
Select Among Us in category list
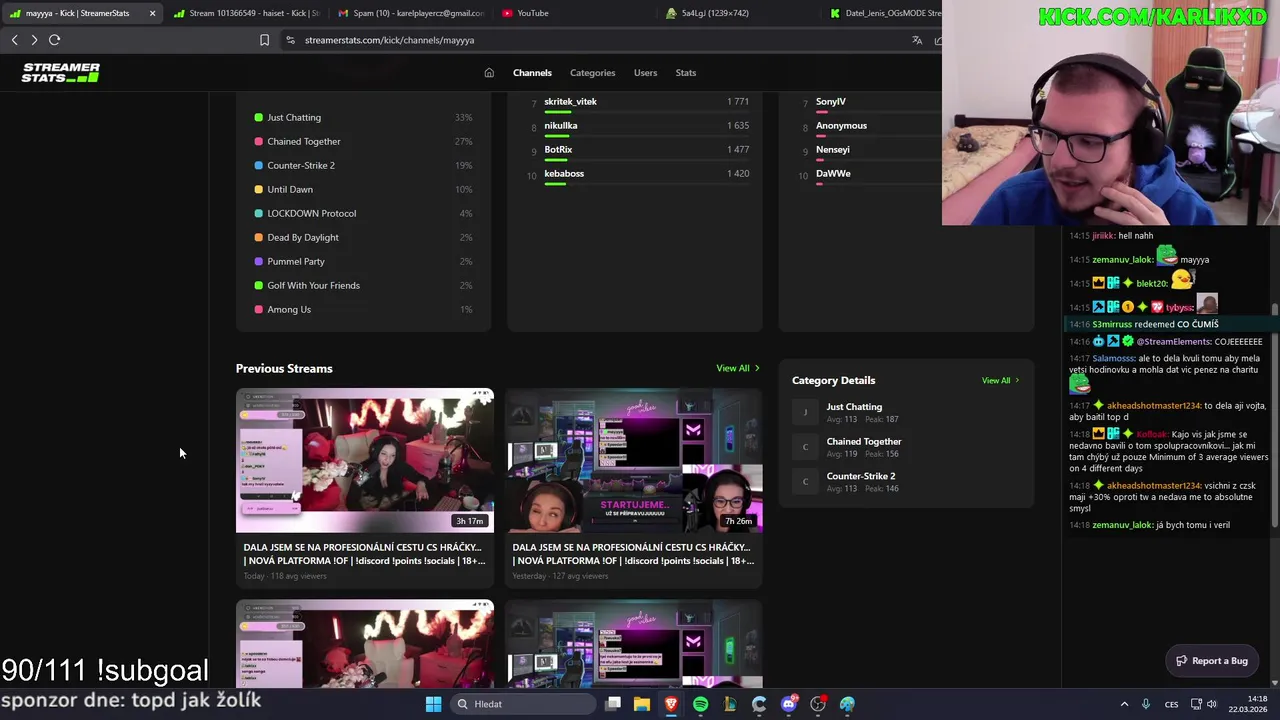(x=364, y=309)
